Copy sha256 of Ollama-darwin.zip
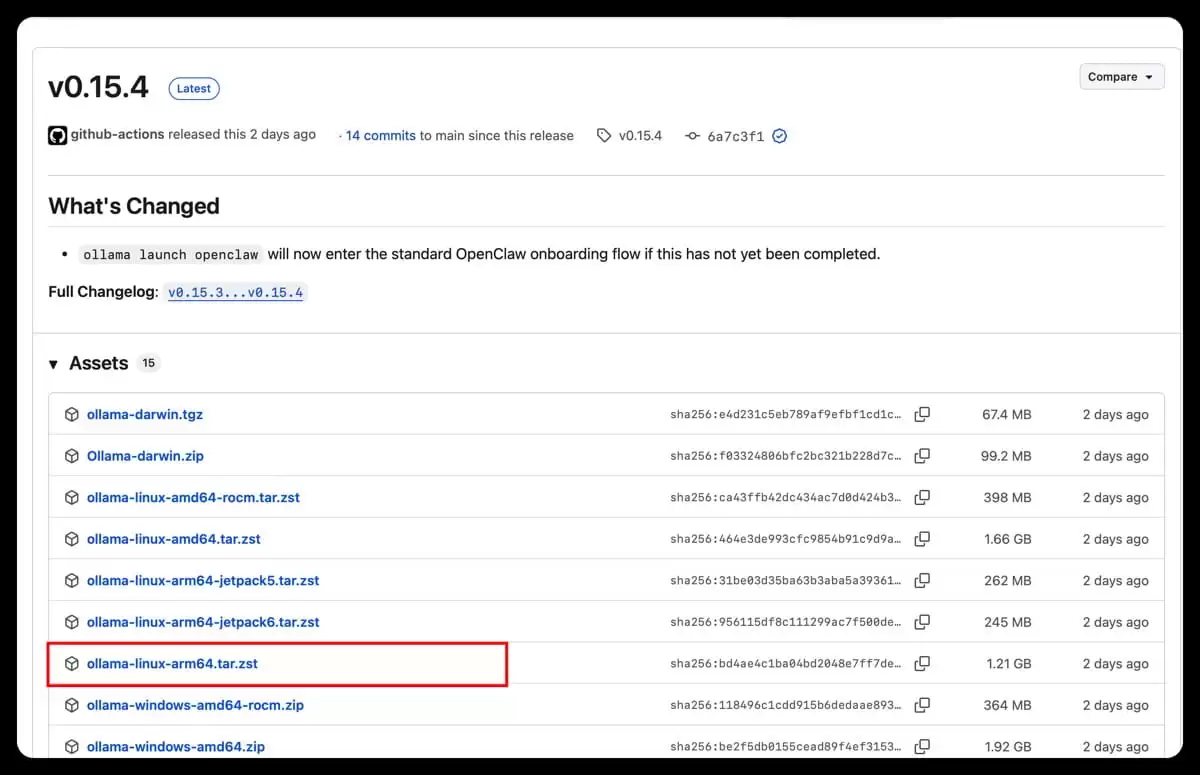 (922, 456)
